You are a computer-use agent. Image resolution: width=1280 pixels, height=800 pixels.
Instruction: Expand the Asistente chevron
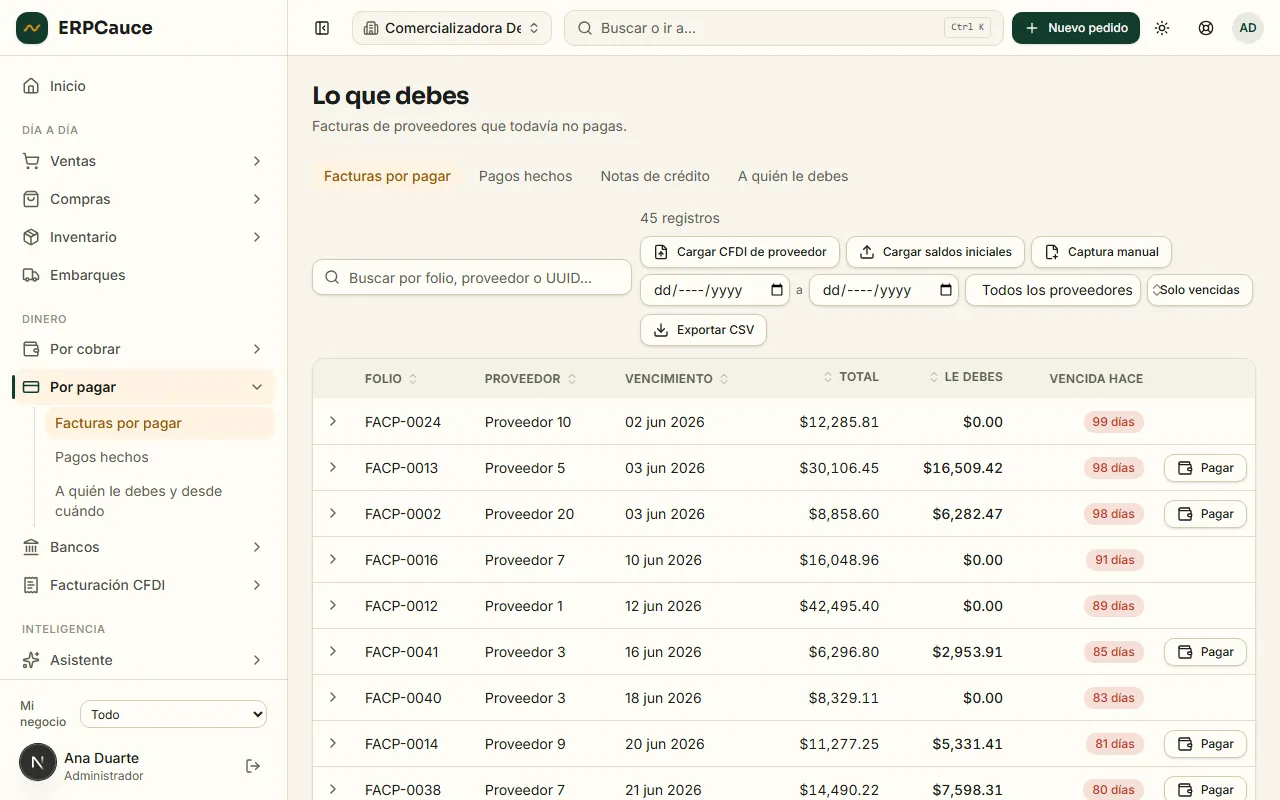pos(257,660)
